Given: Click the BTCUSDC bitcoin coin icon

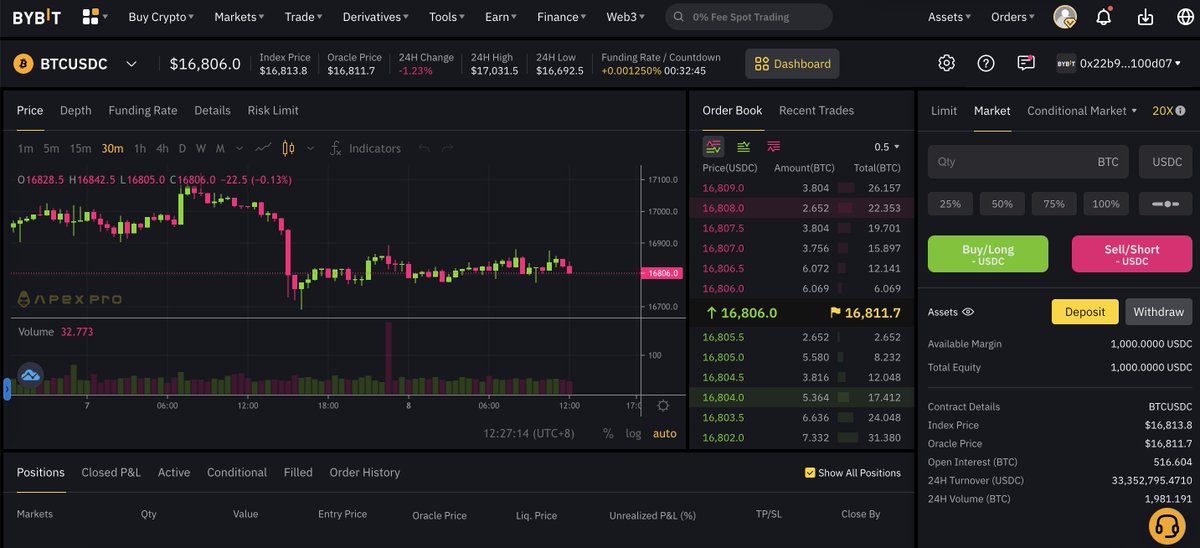Looking at the screenshot, I should tap(23, 64).
